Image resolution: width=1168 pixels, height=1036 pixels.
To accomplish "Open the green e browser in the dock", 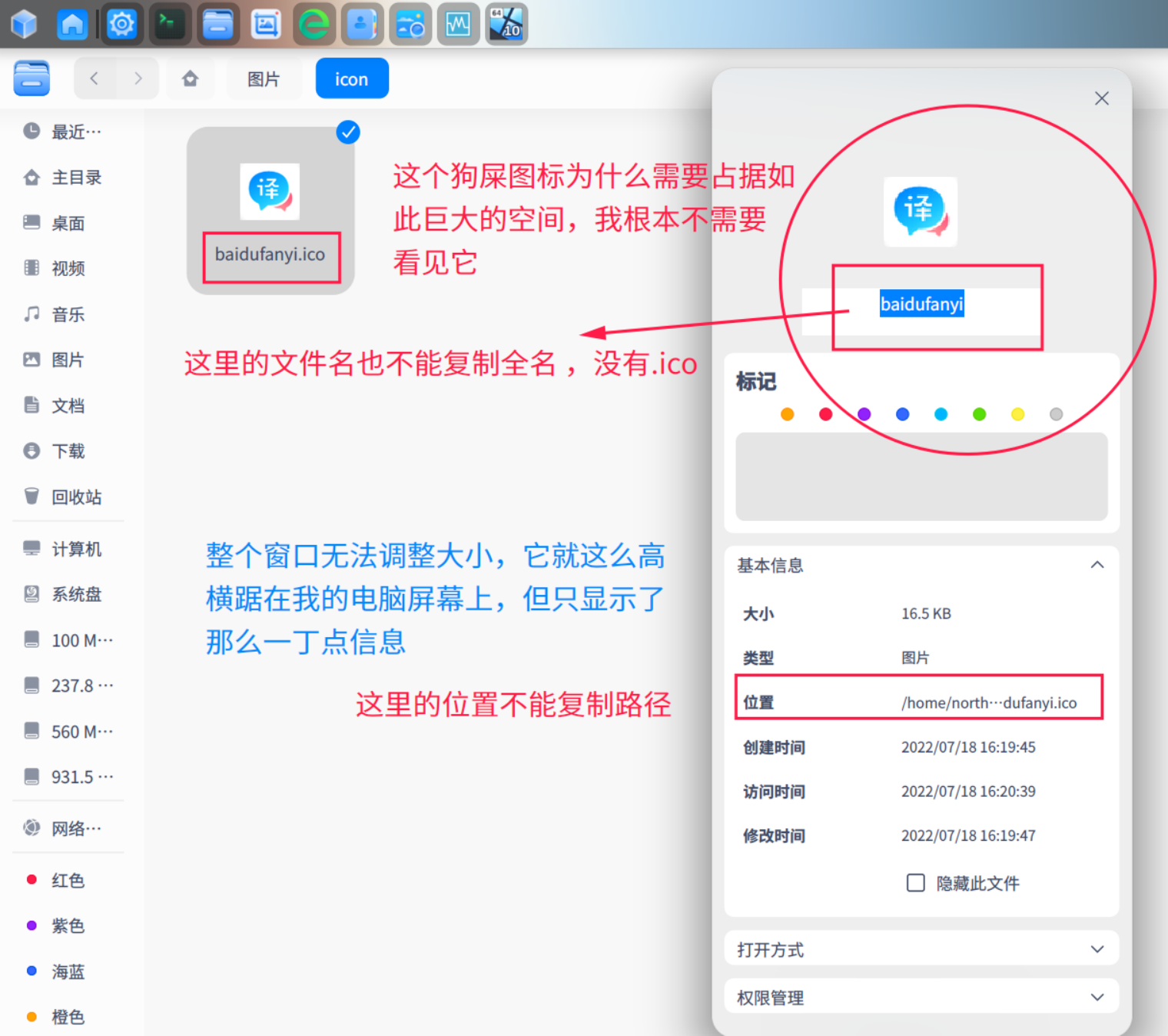I will (314, 25).
